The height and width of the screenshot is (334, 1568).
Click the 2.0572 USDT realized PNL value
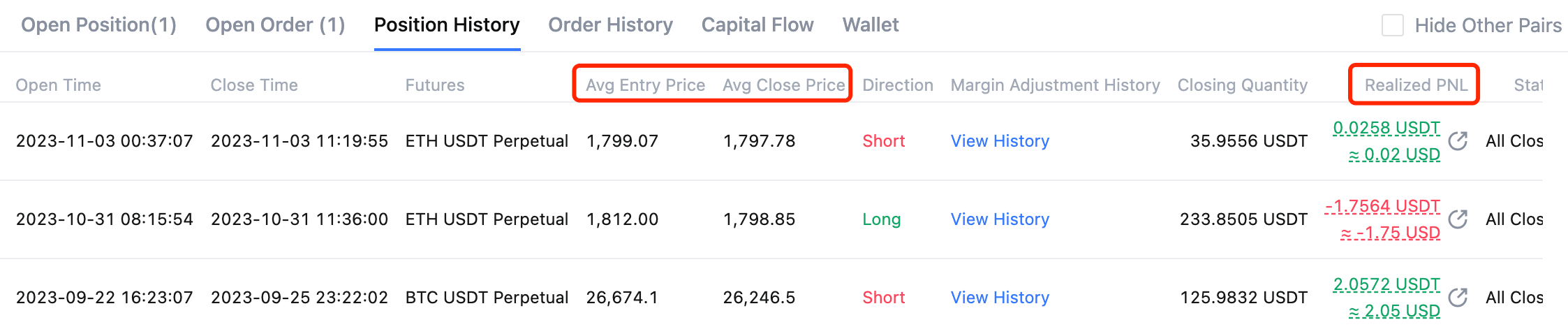click(x=1386, y=285)
